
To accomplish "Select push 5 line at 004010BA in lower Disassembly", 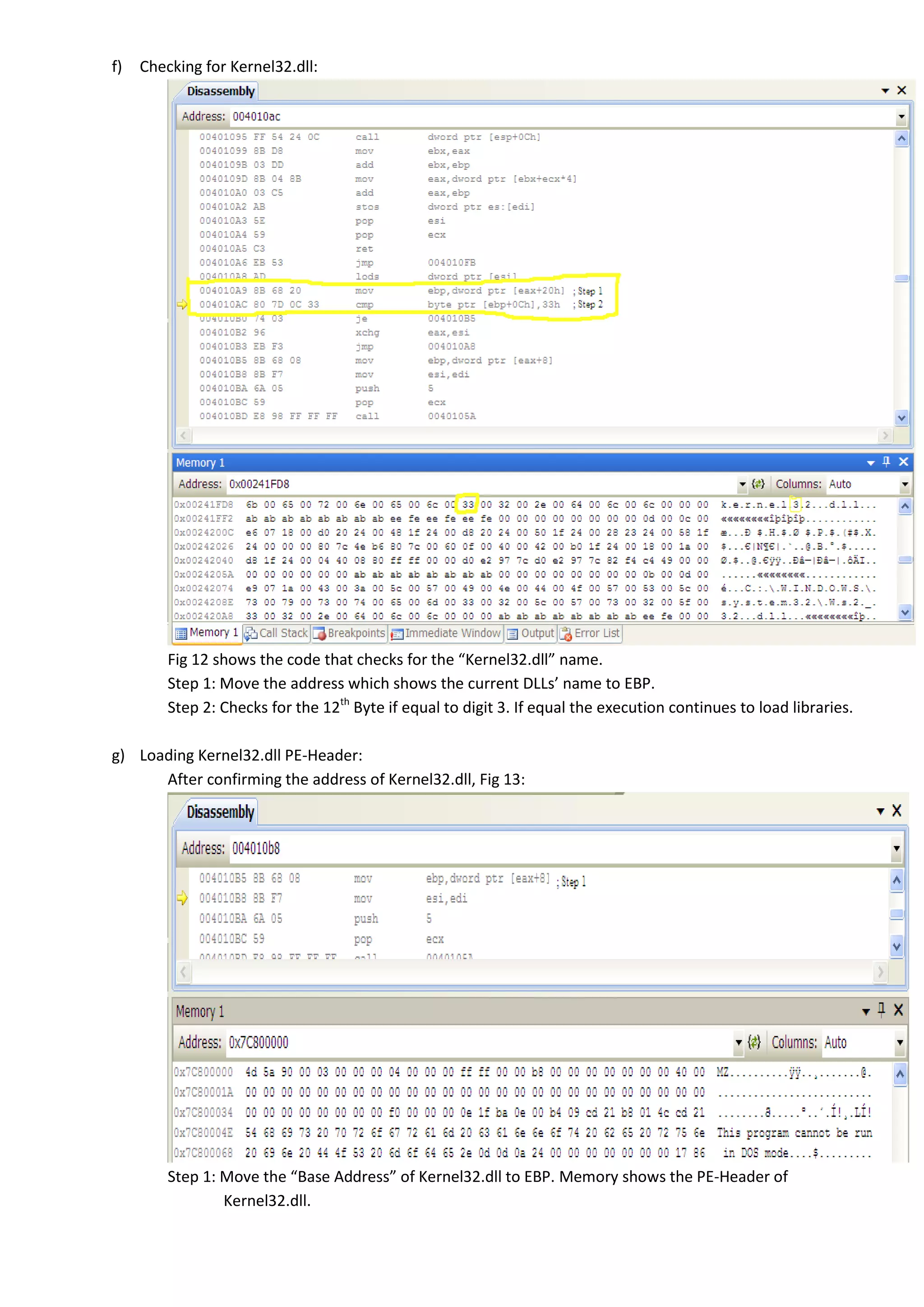I will click(x=316, y=919).
